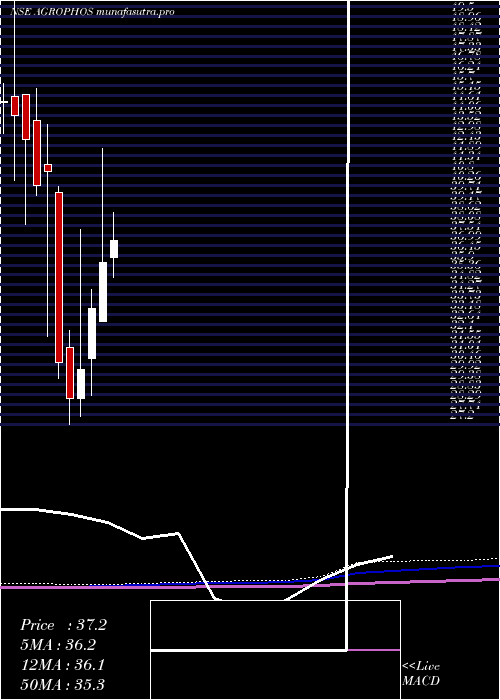Click the <<Live MACD label
500x700 pixels.
421,673
